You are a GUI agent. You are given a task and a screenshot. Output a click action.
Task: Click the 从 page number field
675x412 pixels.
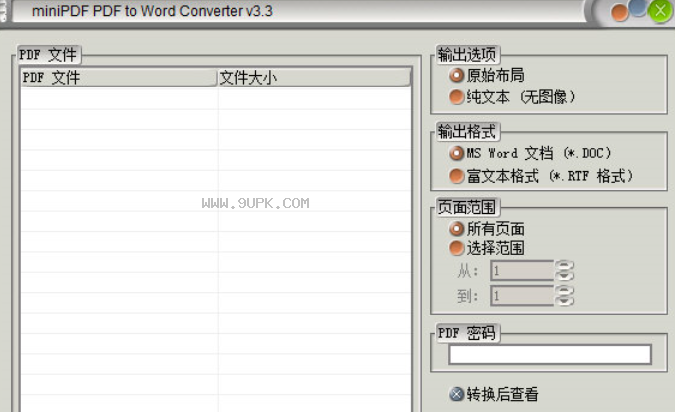[x=522, y=271]
